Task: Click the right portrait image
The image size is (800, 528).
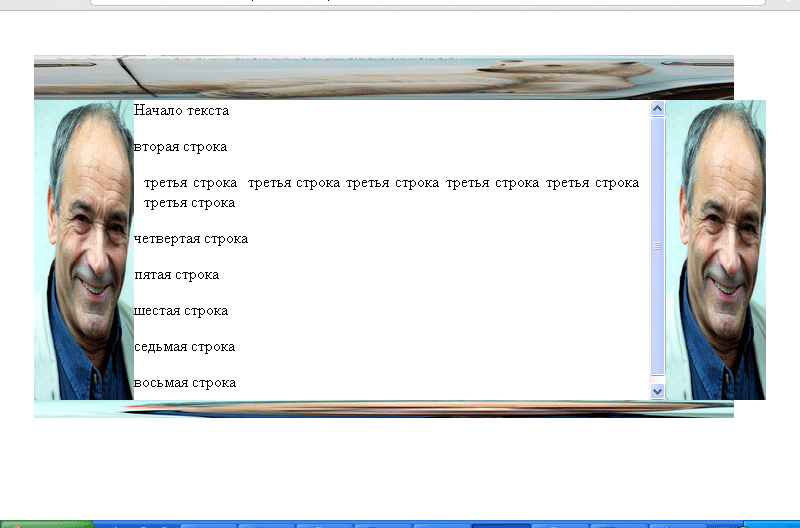Action: (x=716, y=250)
